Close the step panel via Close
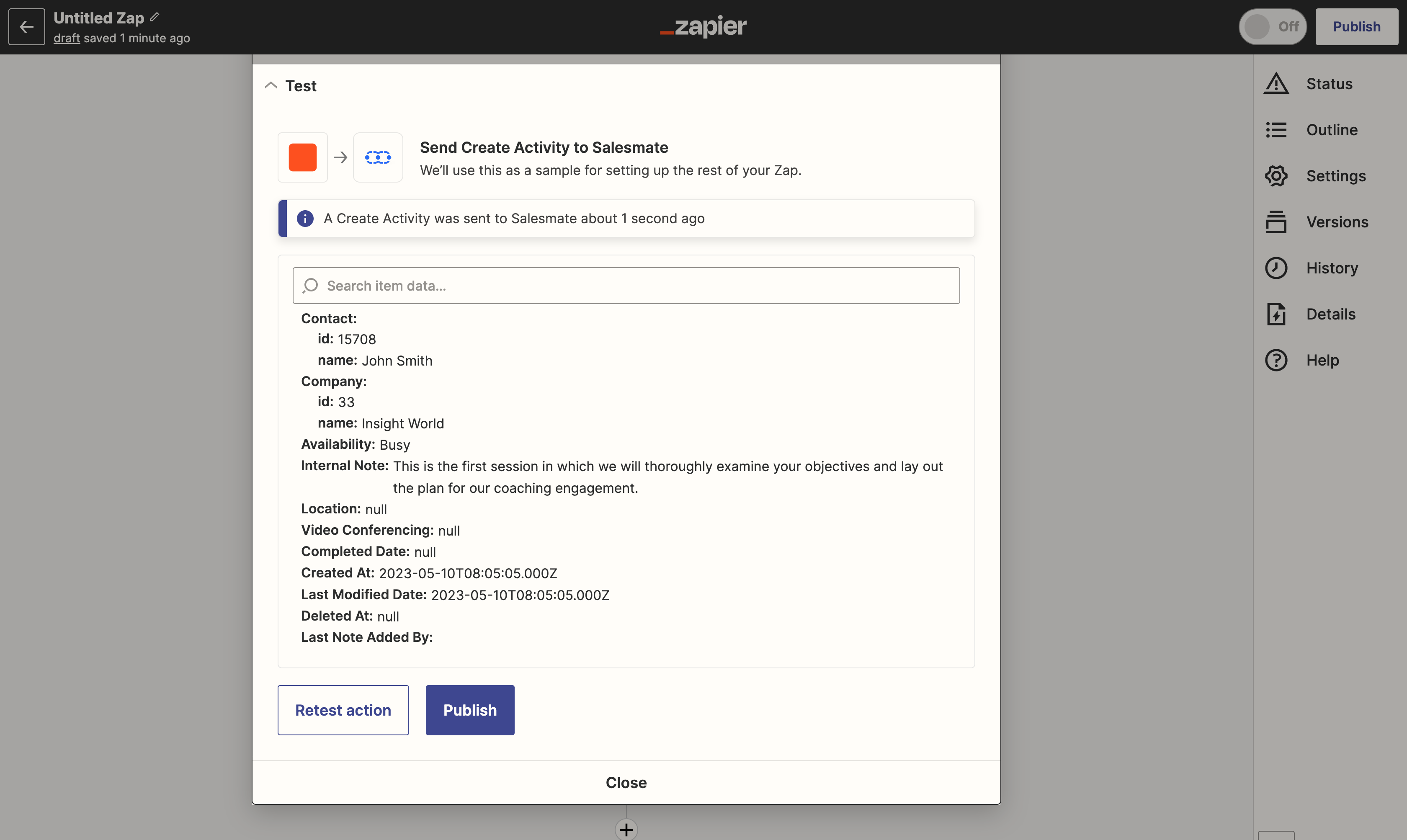The image size is (1407, 840). pos(626,782)
